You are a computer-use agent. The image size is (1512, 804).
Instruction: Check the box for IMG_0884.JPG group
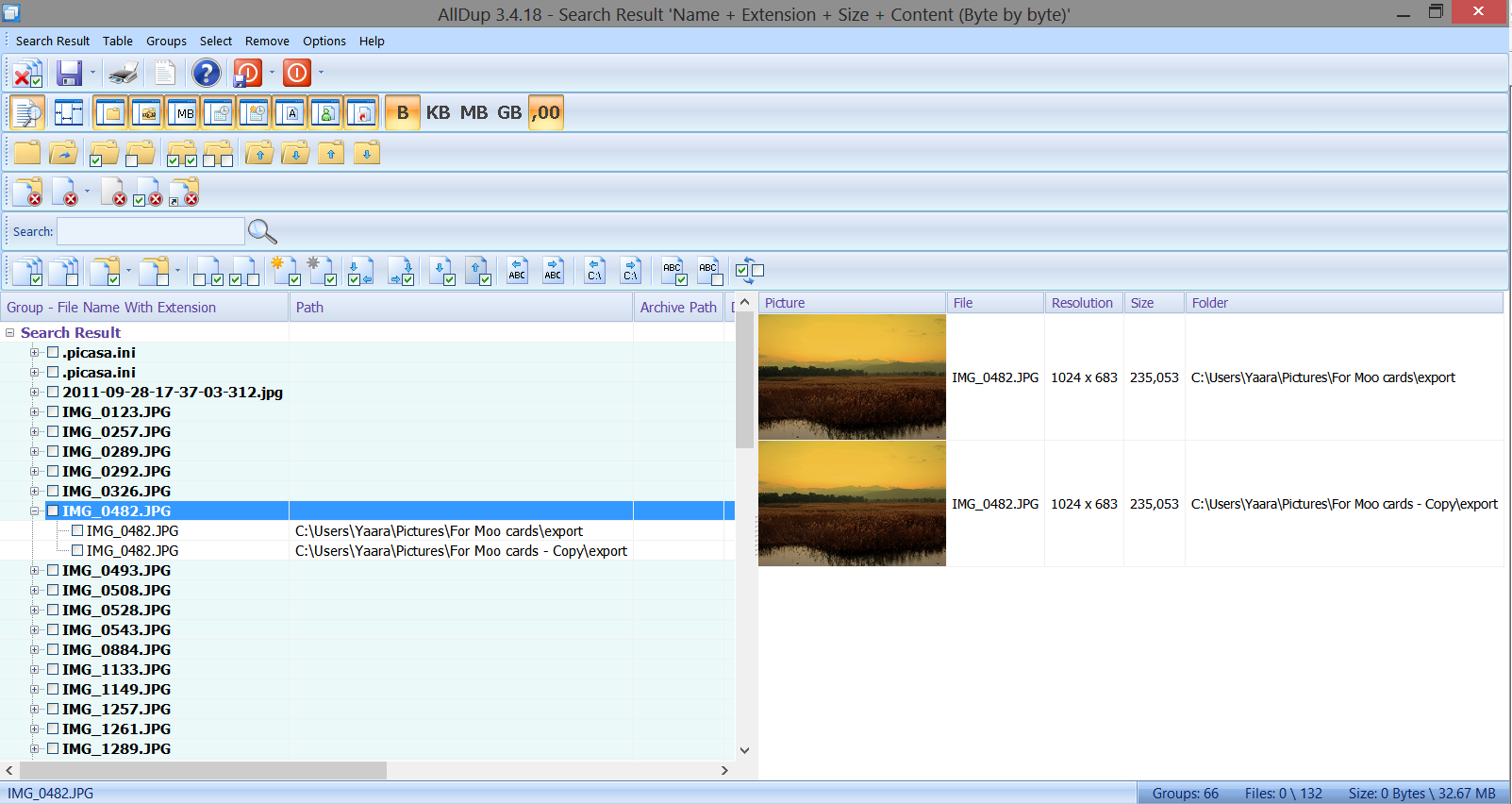tap(54, 650)
